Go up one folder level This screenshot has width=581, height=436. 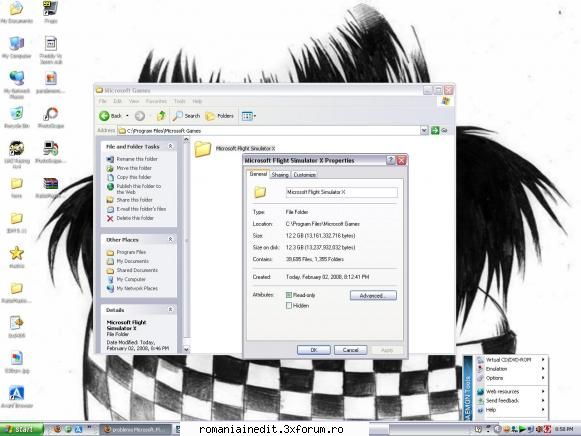point(161,116)
